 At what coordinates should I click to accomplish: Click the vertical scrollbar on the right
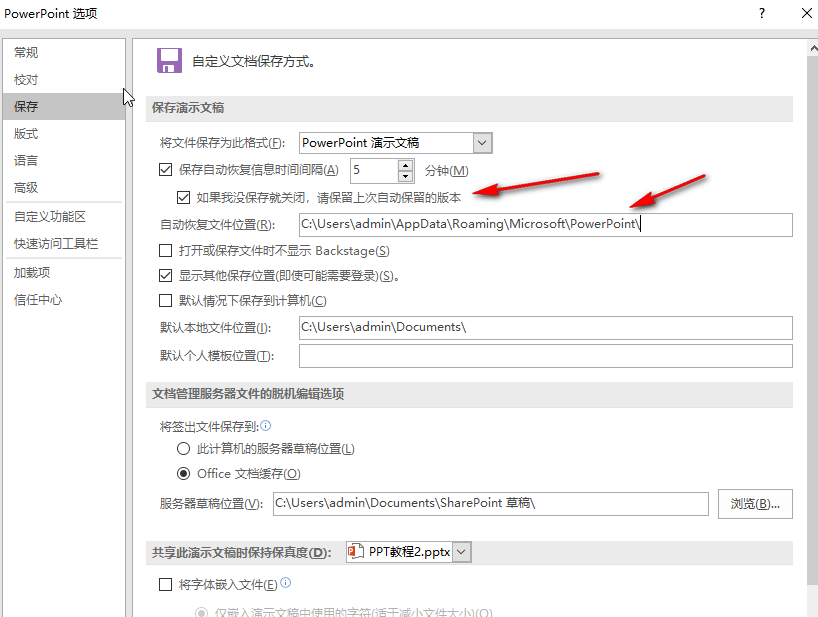click(x=810, y=300)
